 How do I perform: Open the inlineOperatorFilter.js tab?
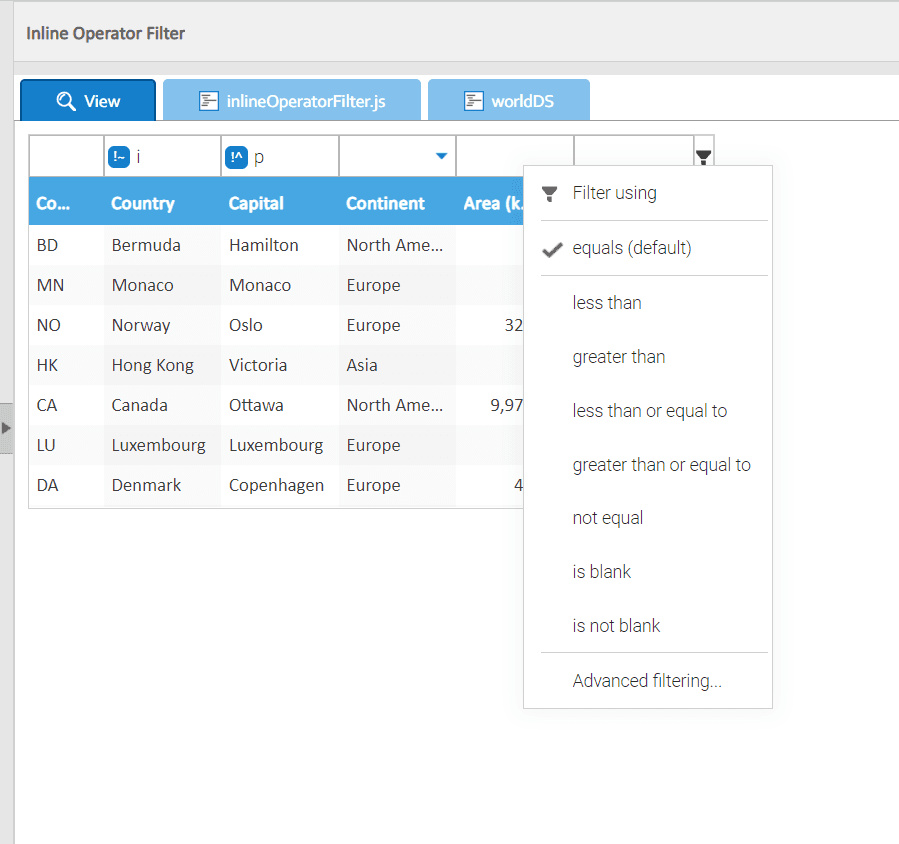pyautogui.click(x=292, y=100)
